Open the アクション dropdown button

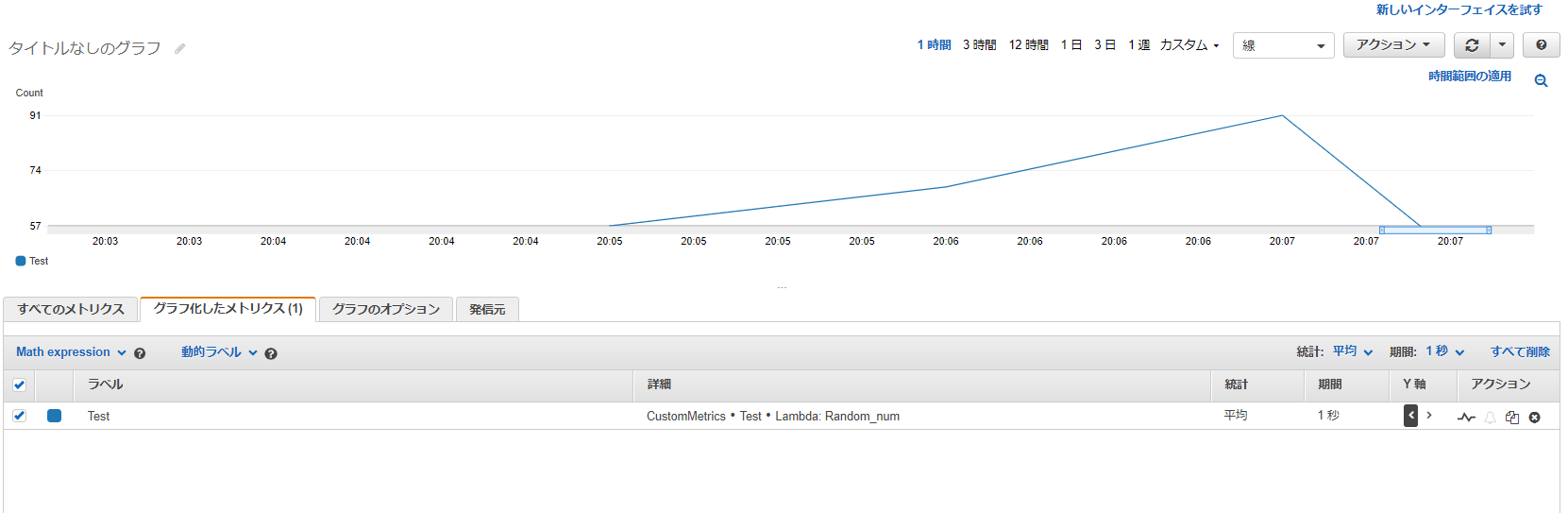pyautogui.click(x=1393, y=45)
